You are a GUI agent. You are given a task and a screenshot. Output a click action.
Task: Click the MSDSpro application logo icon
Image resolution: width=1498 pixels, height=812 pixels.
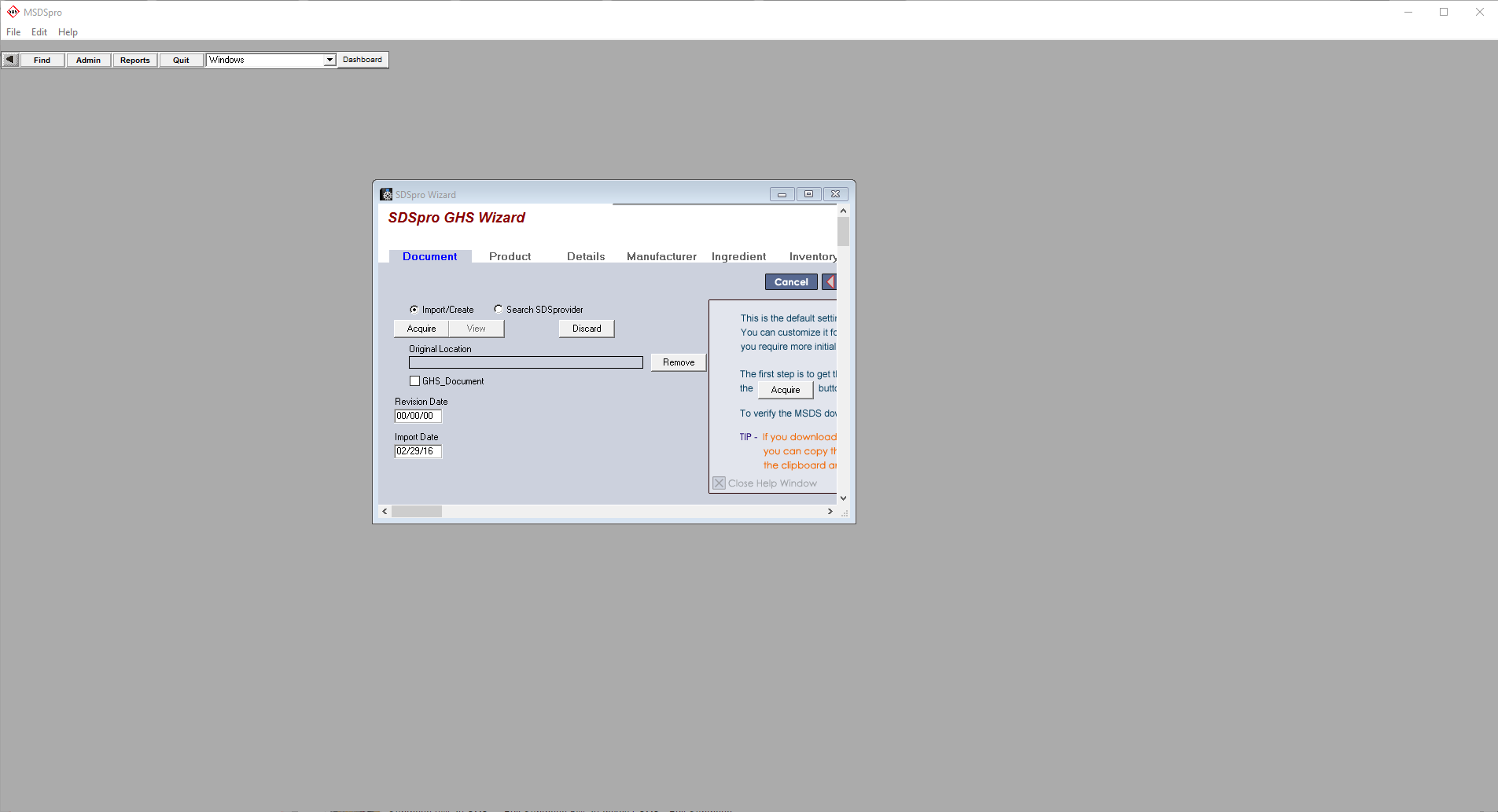(13, 12)
